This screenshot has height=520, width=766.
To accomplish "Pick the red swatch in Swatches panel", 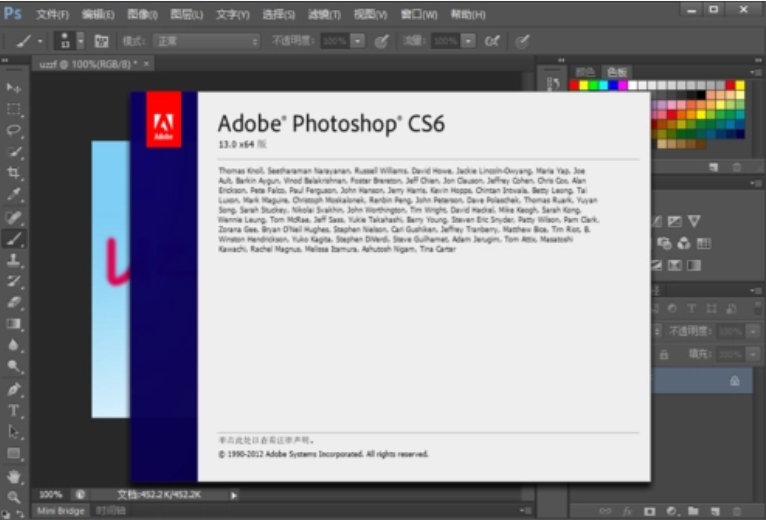I will point(575,86).
